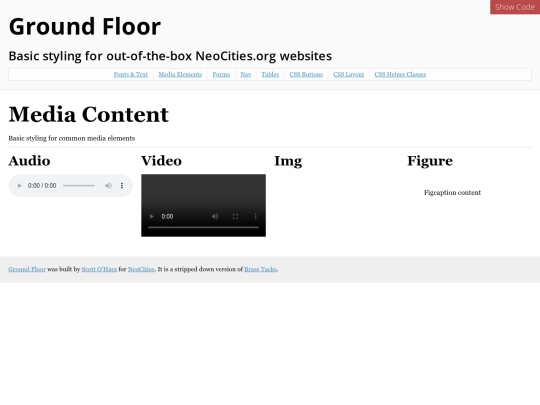Screen dimensions: 540x405
Task: Open Nav navigation link
Action: point(246,74)
